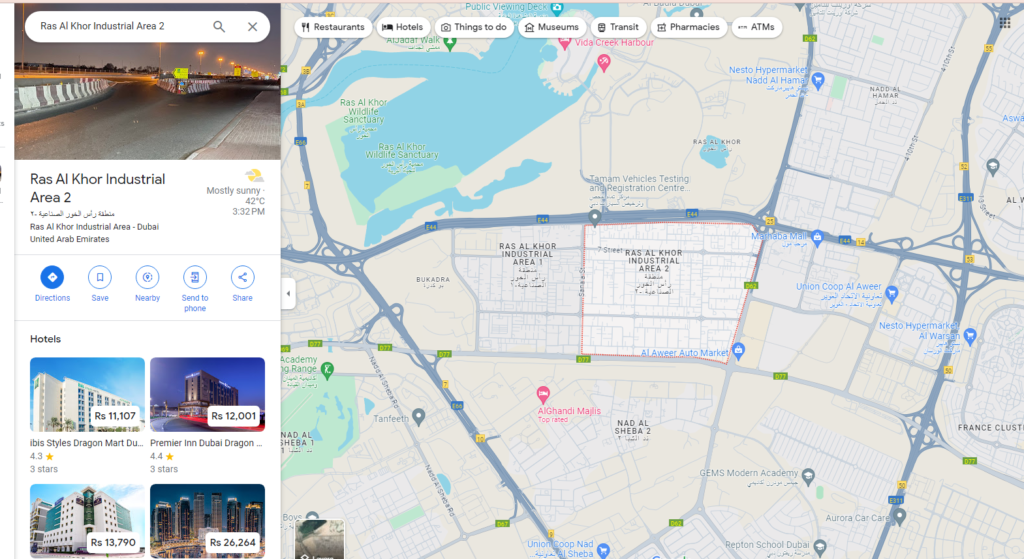Save this place with bookmark icon
1024x559 pixels.
pyautogui.click(x=100, y=277)
